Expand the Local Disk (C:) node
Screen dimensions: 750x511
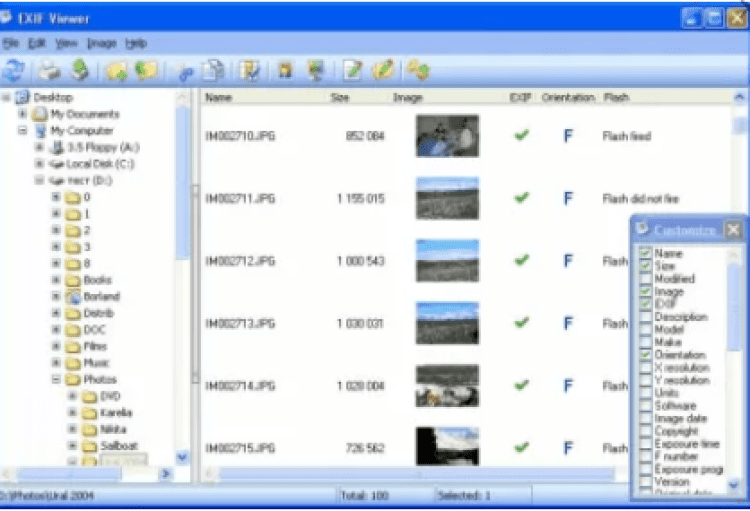coord(39,164)
